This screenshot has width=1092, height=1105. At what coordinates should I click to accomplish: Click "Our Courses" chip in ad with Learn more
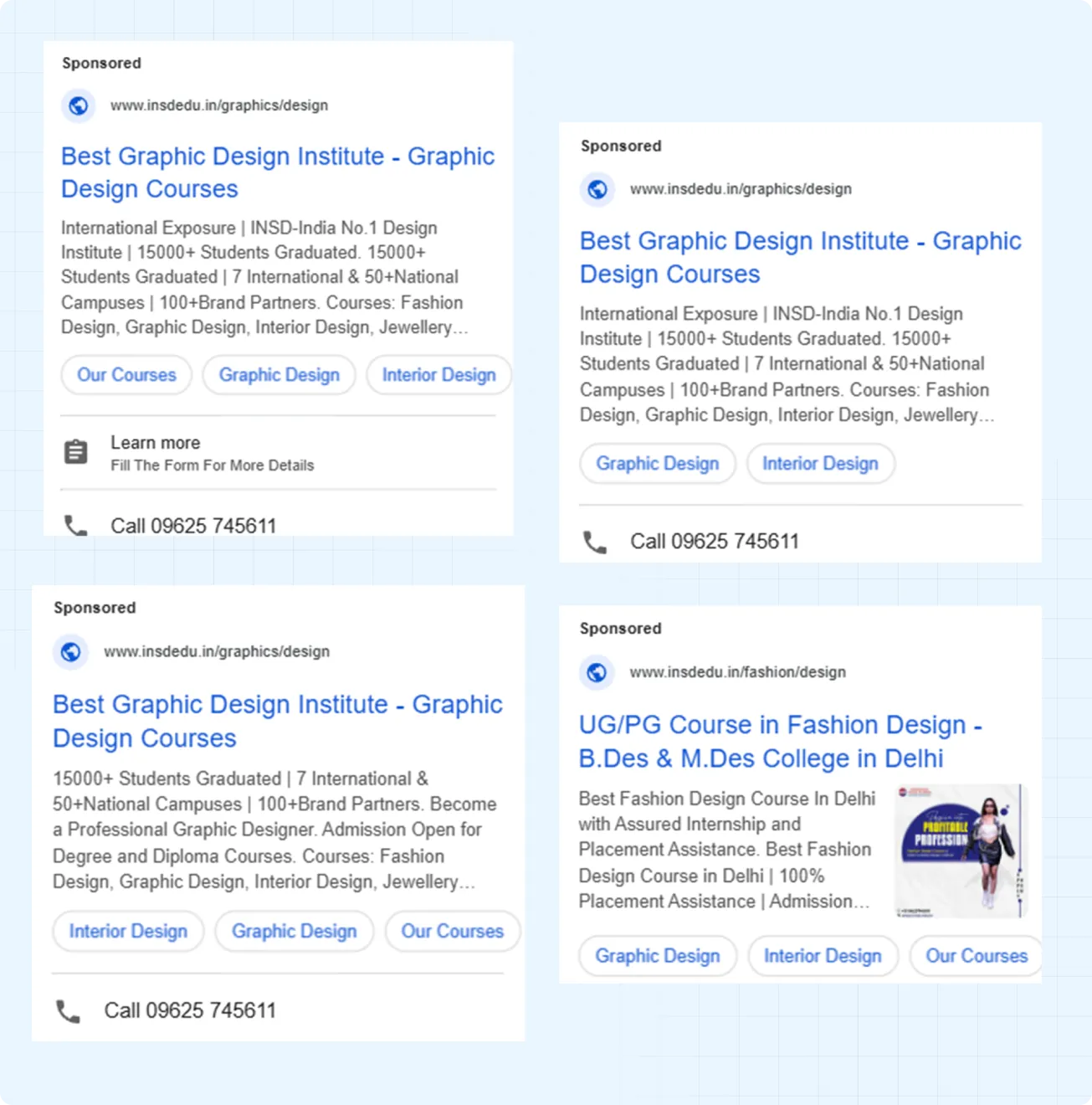click(x=126, y=375)
